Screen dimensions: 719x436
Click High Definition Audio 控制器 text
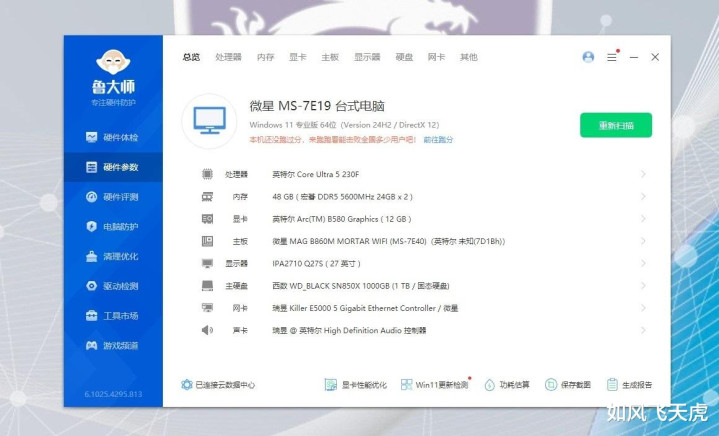tap(349, 330)
